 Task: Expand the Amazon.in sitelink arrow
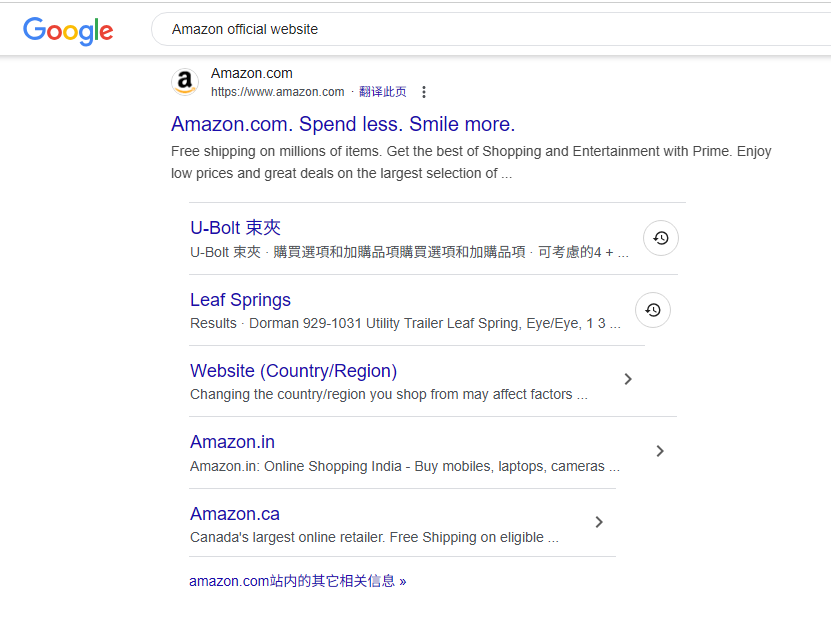click(660, 451)
